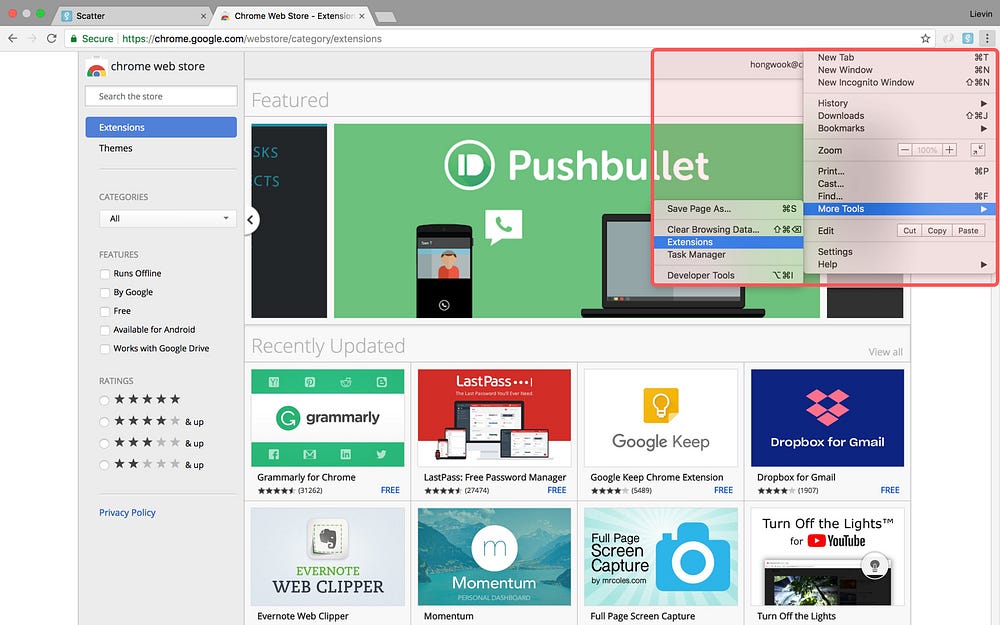1000x625 pixels.
Task: Click the Scatter extension icon in toolbar
Action: [967, 38]
